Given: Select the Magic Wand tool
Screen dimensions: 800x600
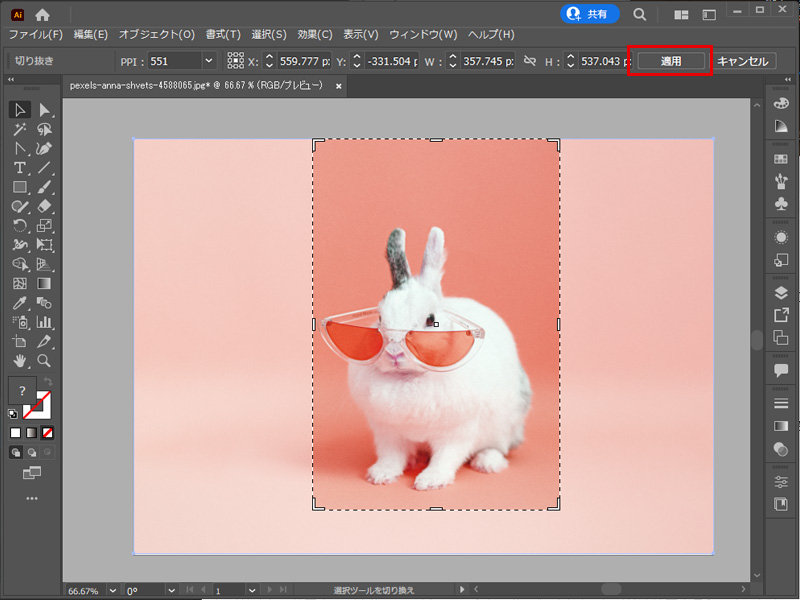Looking at the screenshot, I should click(x=20, y=129).
